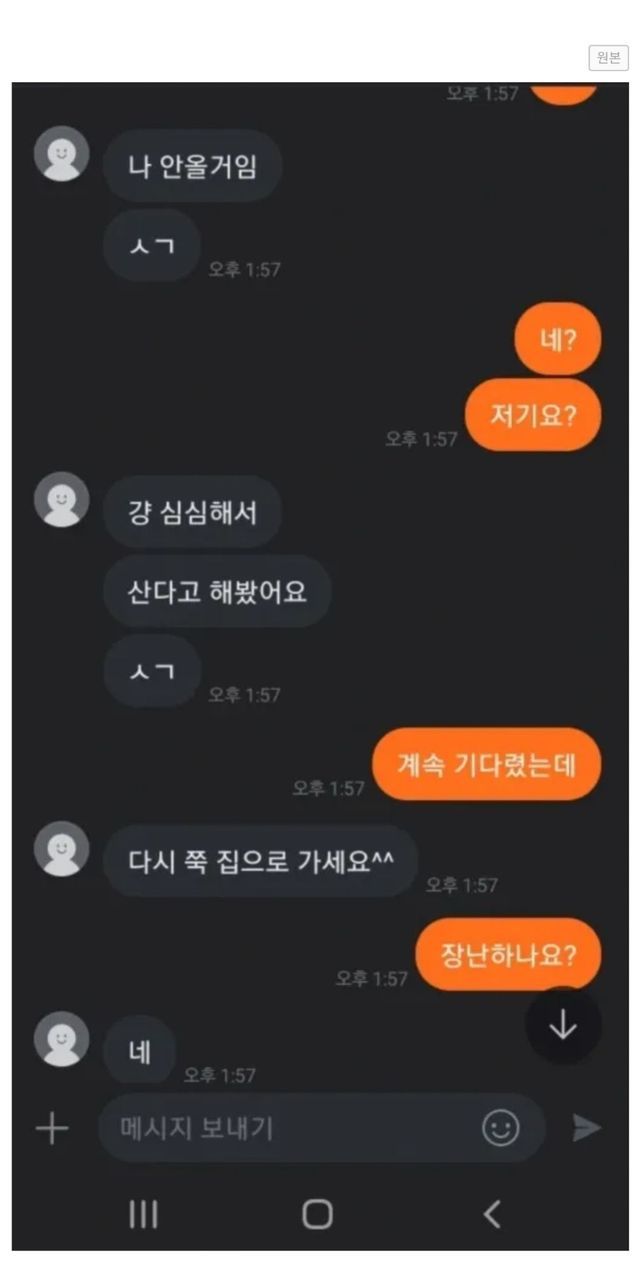Open profile avatar beside 나 안올거임
Screen dimensions: 640x1280
point(62,154)
